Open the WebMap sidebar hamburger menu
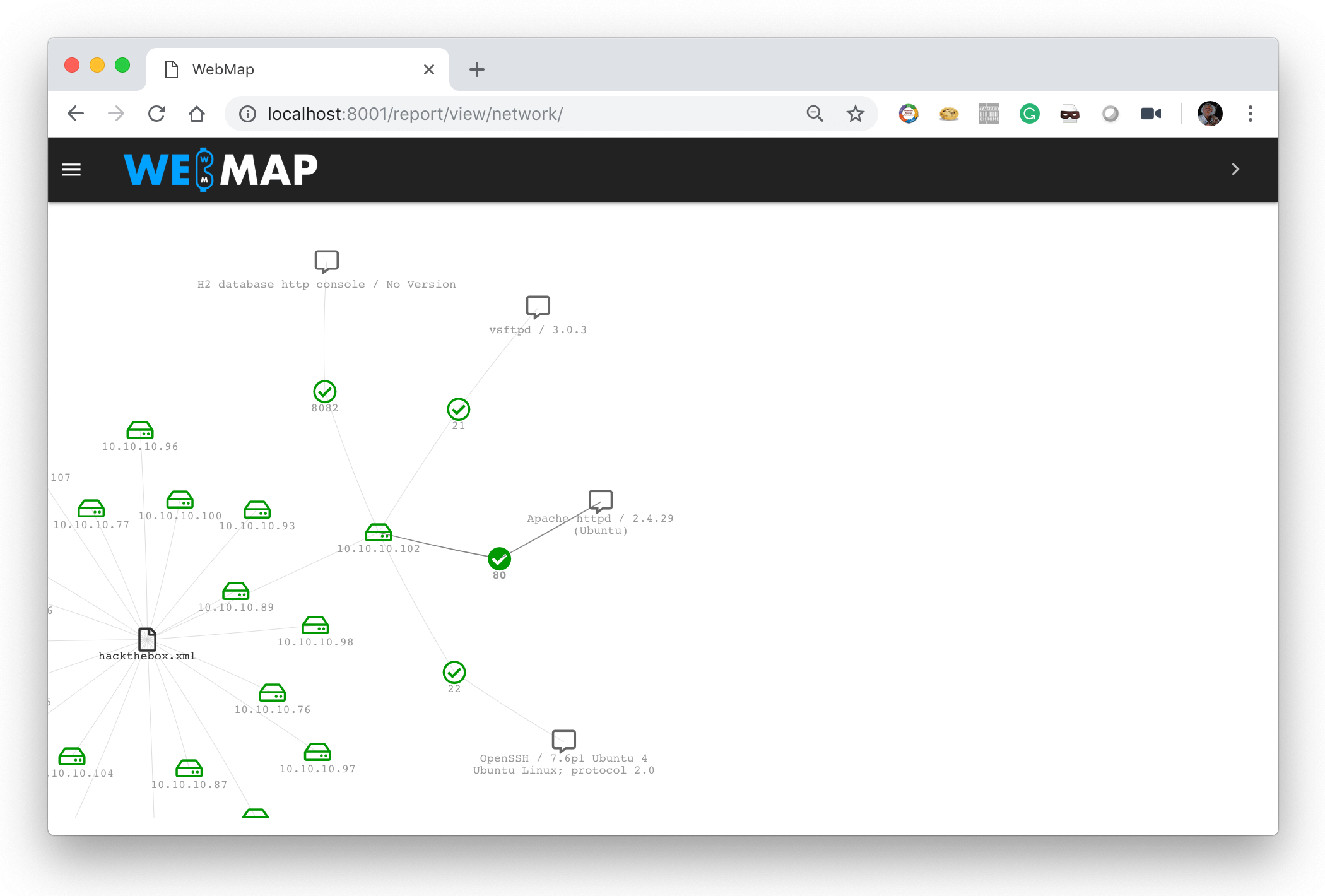Viewport: 1325px width, 896px height. tap(71, 169)
